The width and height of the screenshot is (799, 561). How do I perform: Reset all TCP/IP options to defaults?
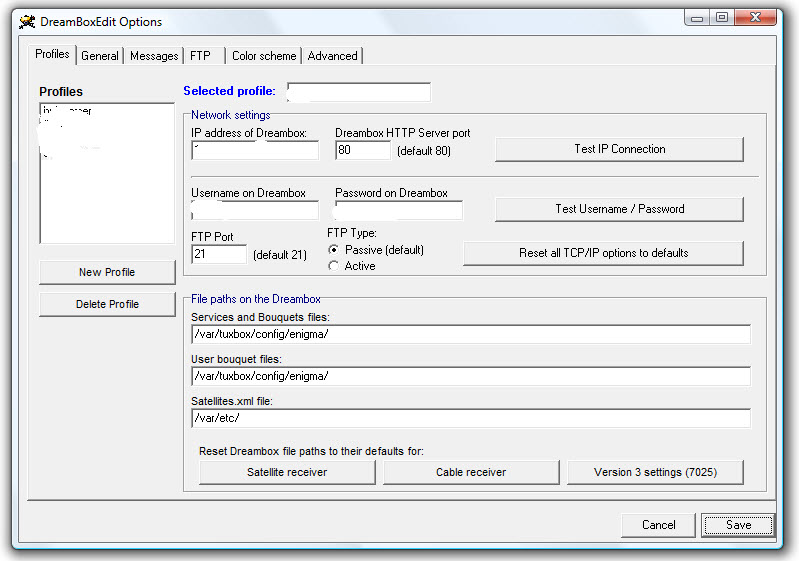(603, 253)
